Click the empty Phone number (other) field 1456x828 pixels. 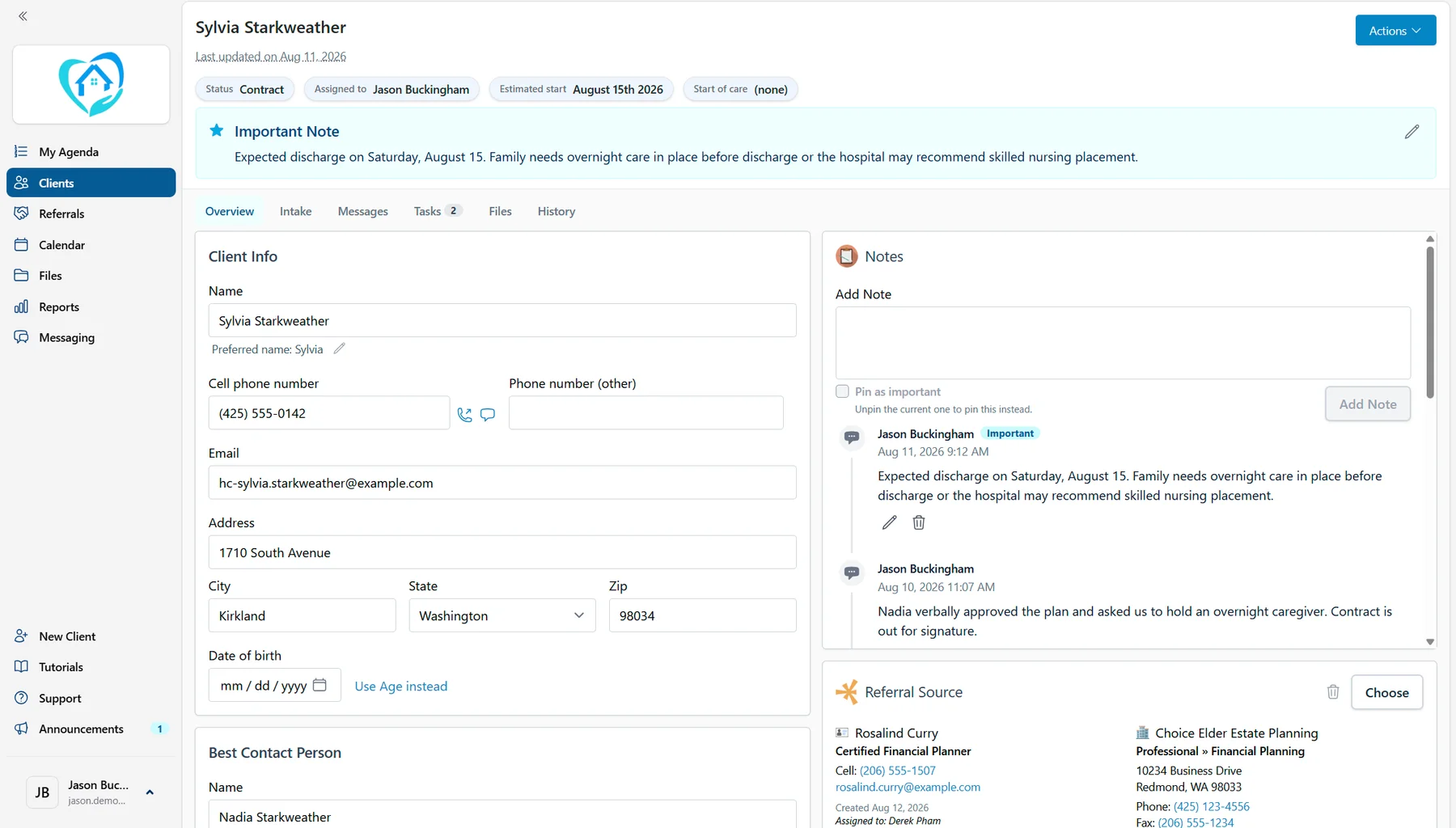tap(645, 412)
